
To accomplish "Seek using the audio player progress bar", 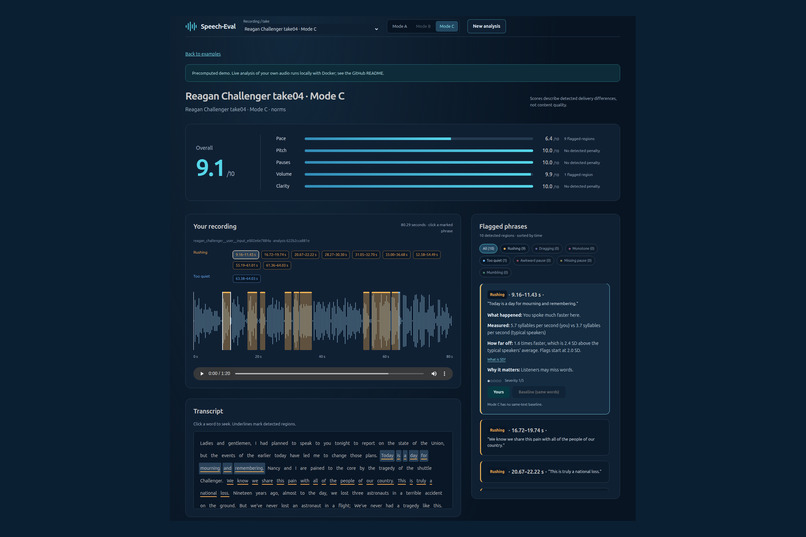I will point(329,374).
